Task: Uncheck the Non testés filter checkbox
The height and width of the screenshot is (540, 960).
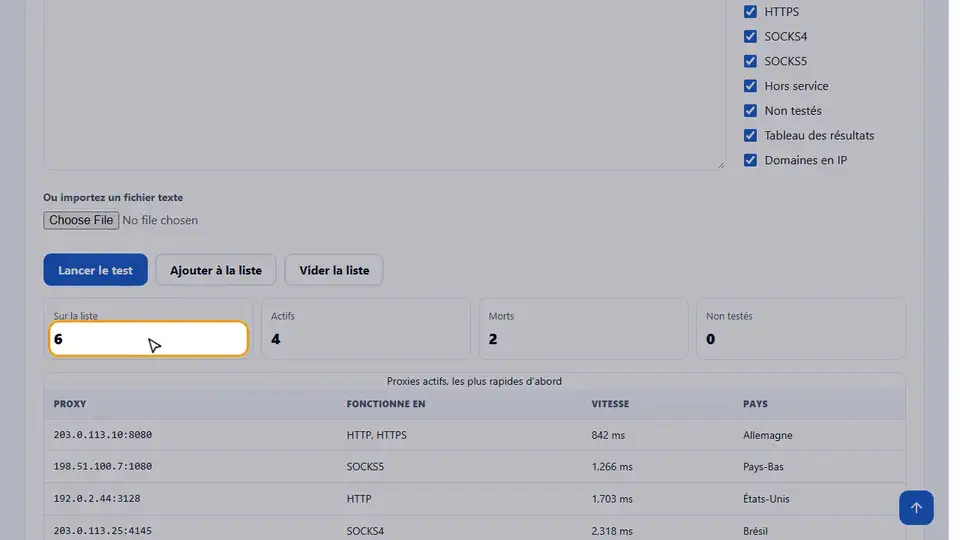Action: point(750,111)
